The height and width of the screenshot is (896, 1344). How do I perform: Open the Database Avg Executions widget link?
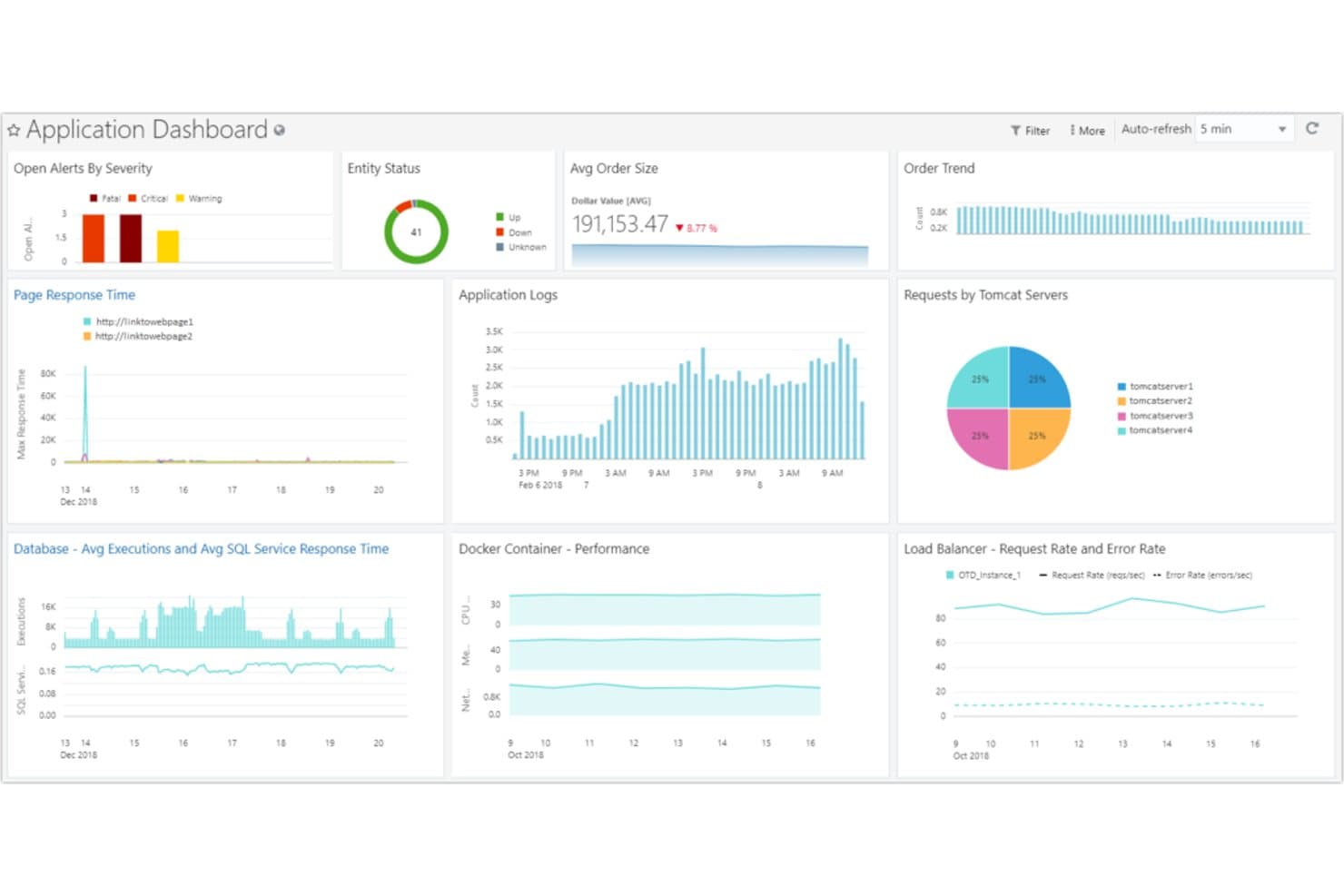201,549
